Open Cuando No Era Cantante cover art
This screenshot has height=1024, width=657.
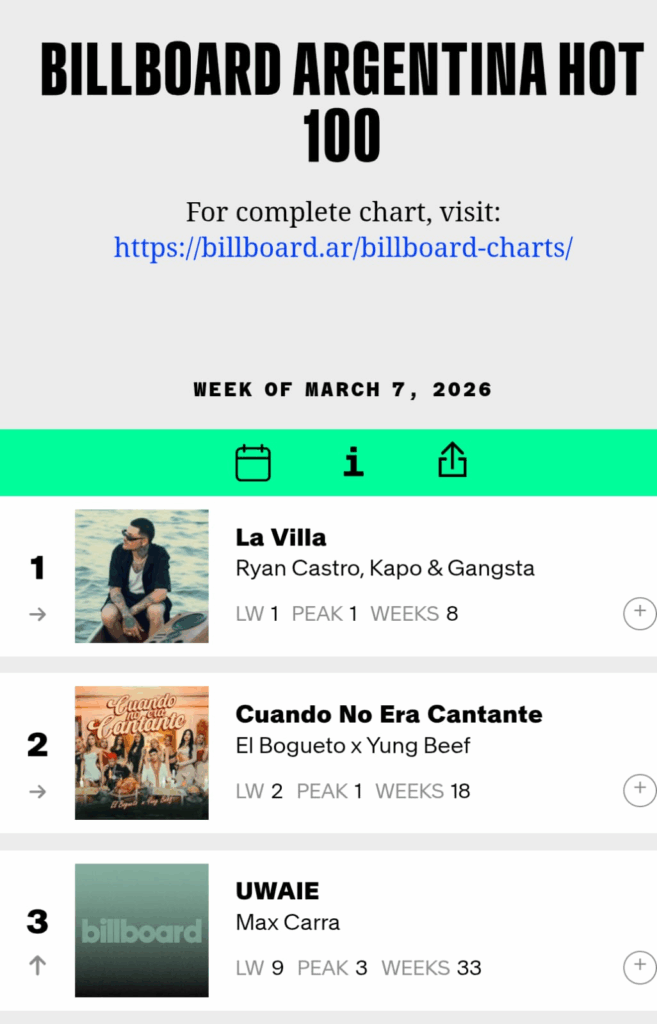click(x=142, y=753)
